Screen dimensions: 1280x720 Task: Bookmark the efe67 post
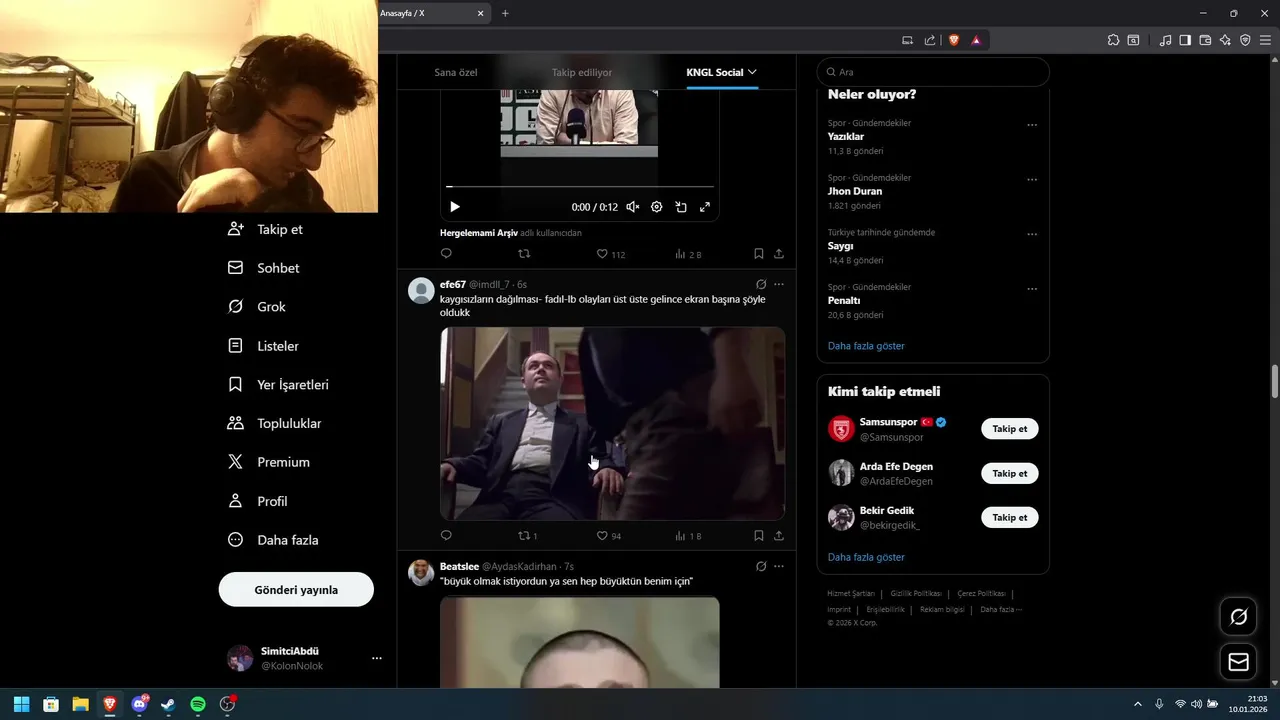coord(759,536)
